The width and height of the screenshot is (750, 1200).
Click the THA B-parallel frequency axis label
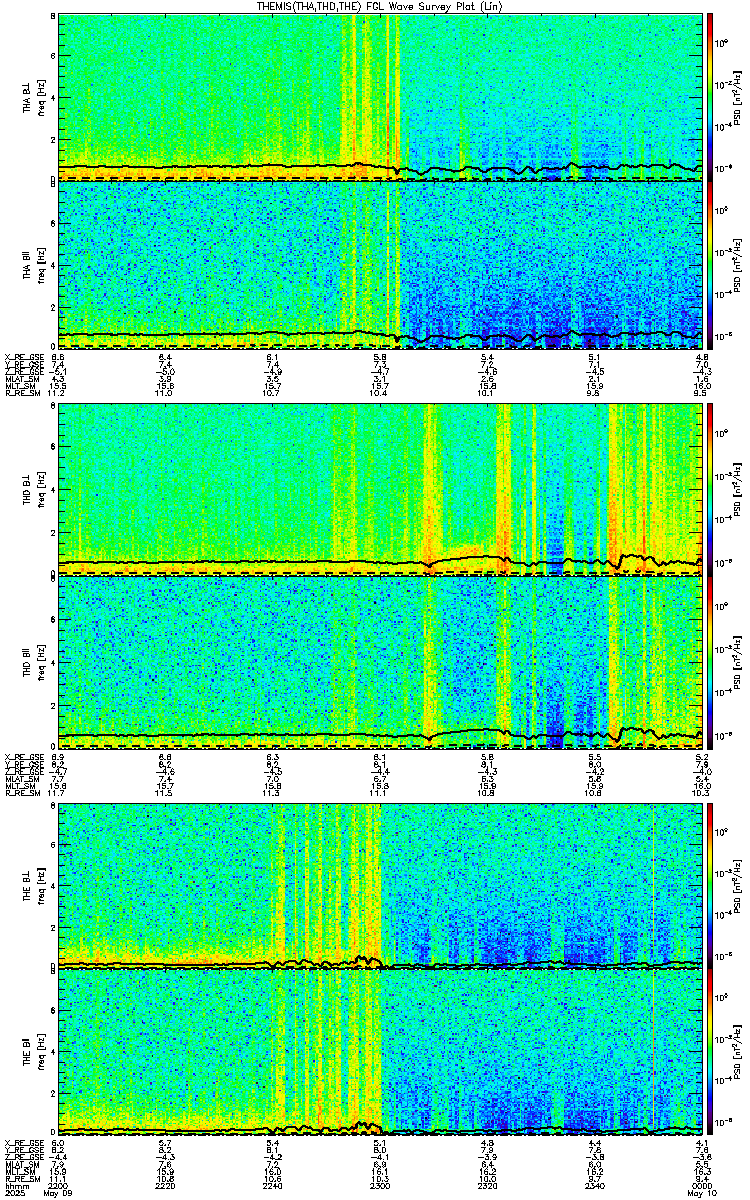click(x=32, y=265)
